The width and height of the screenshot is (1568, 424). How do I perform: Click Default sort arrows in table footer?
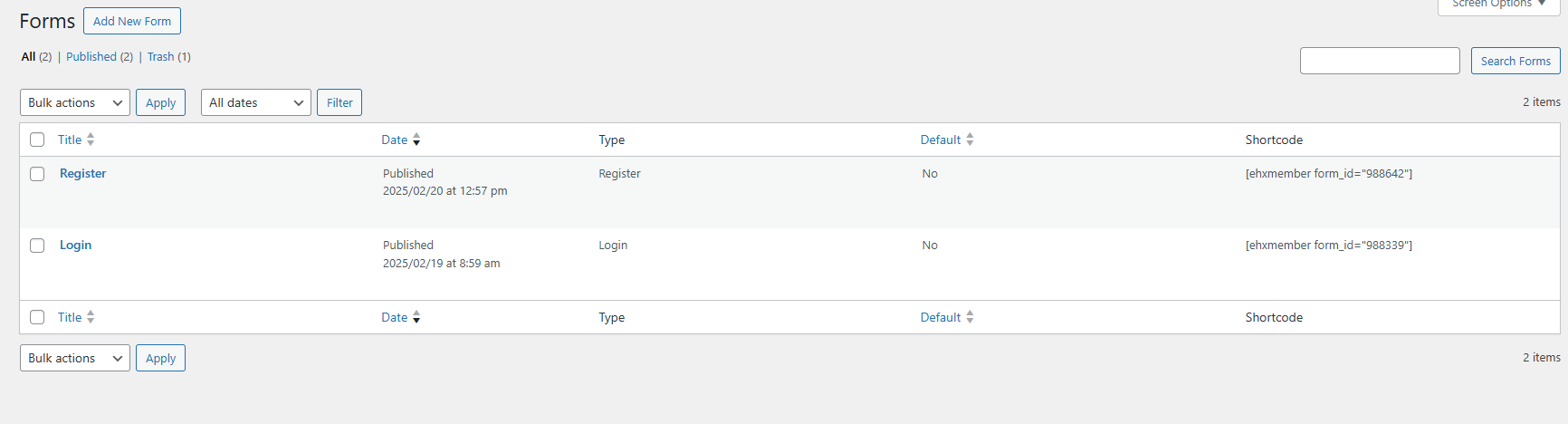tap(970, 317)
